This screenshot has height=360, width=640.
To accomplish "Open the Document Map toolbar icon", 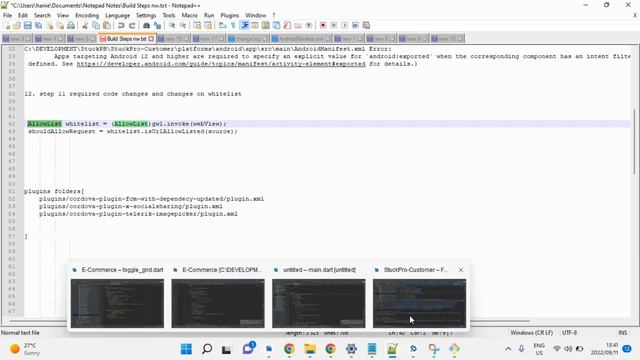I will [265, 25].
